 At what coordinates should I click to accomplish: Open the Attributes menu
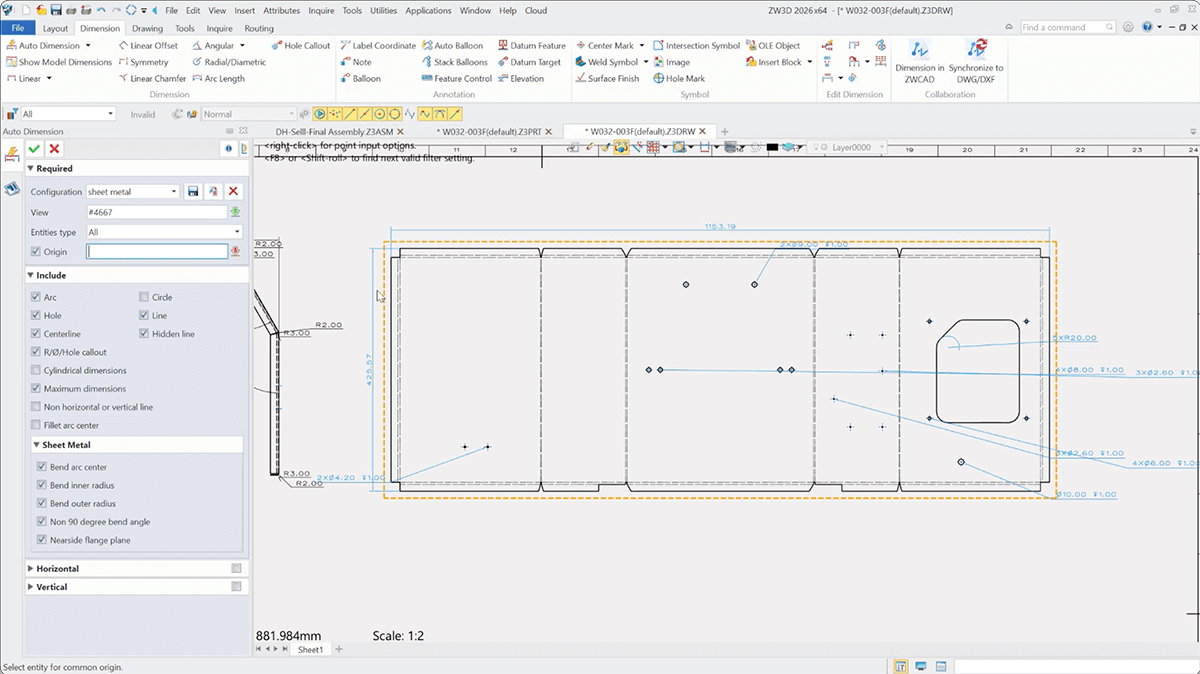click(x=281, y=10)
